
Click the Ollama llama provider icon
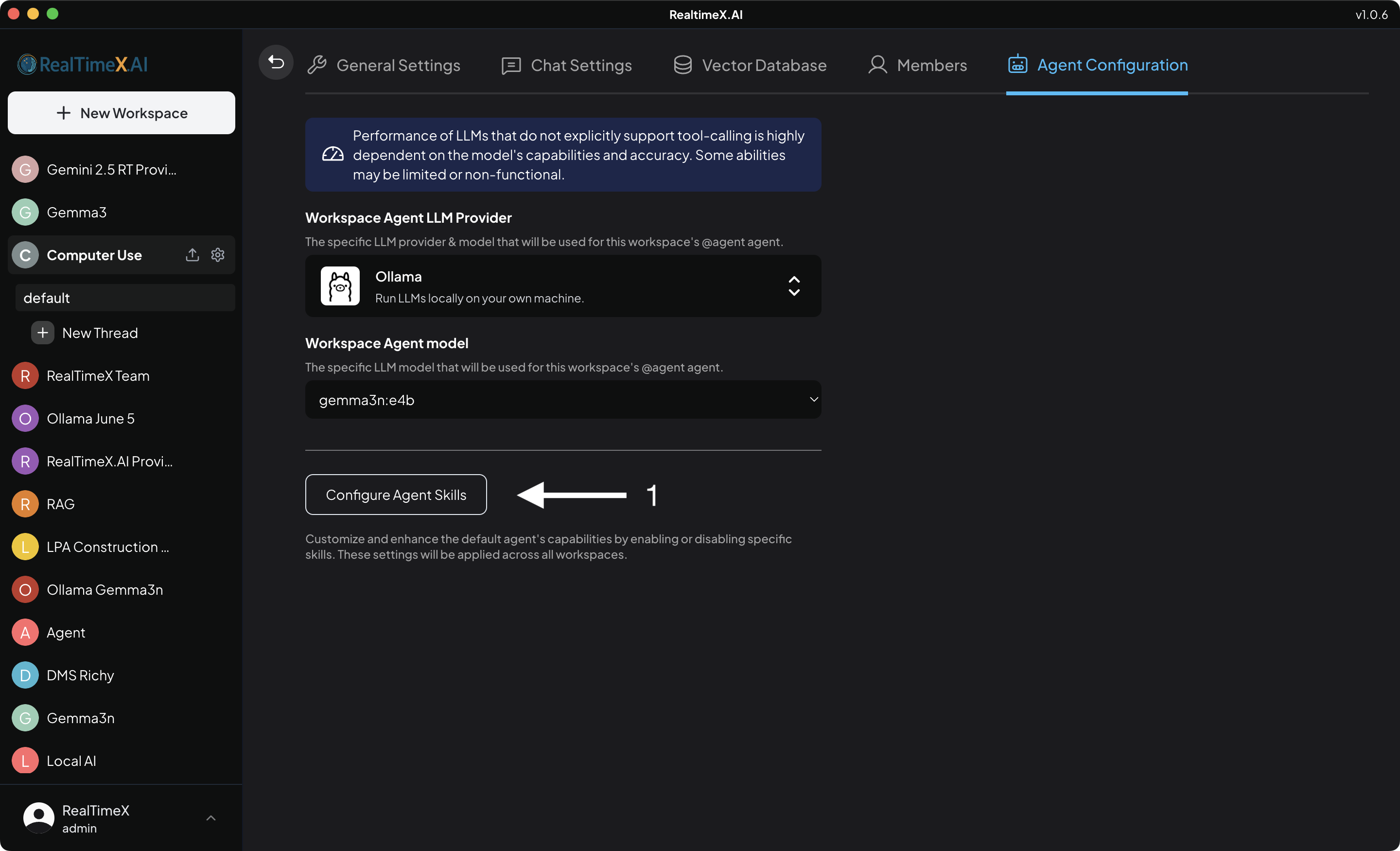pos(340,286)
